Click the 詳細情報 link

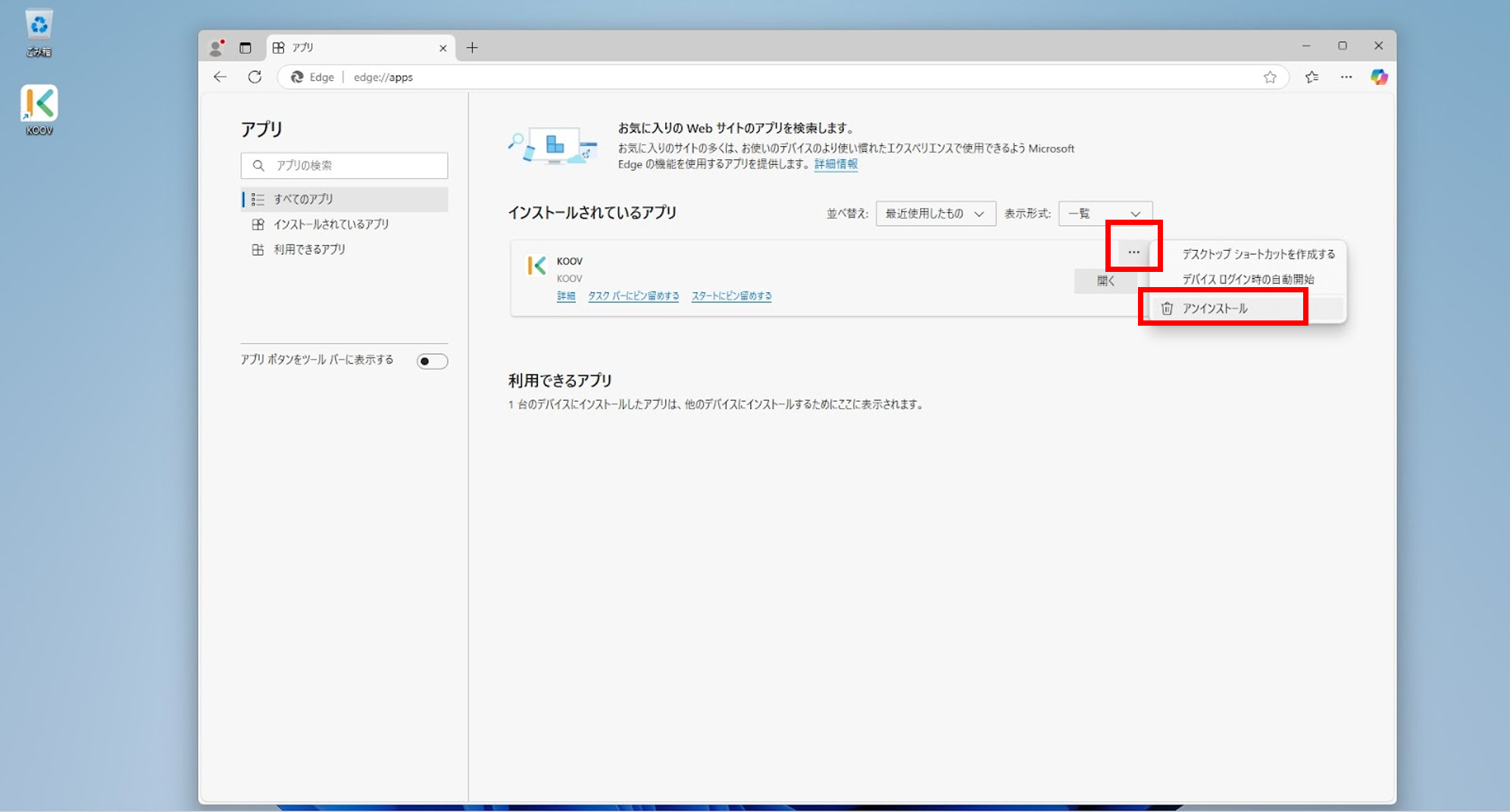point(835,164)
